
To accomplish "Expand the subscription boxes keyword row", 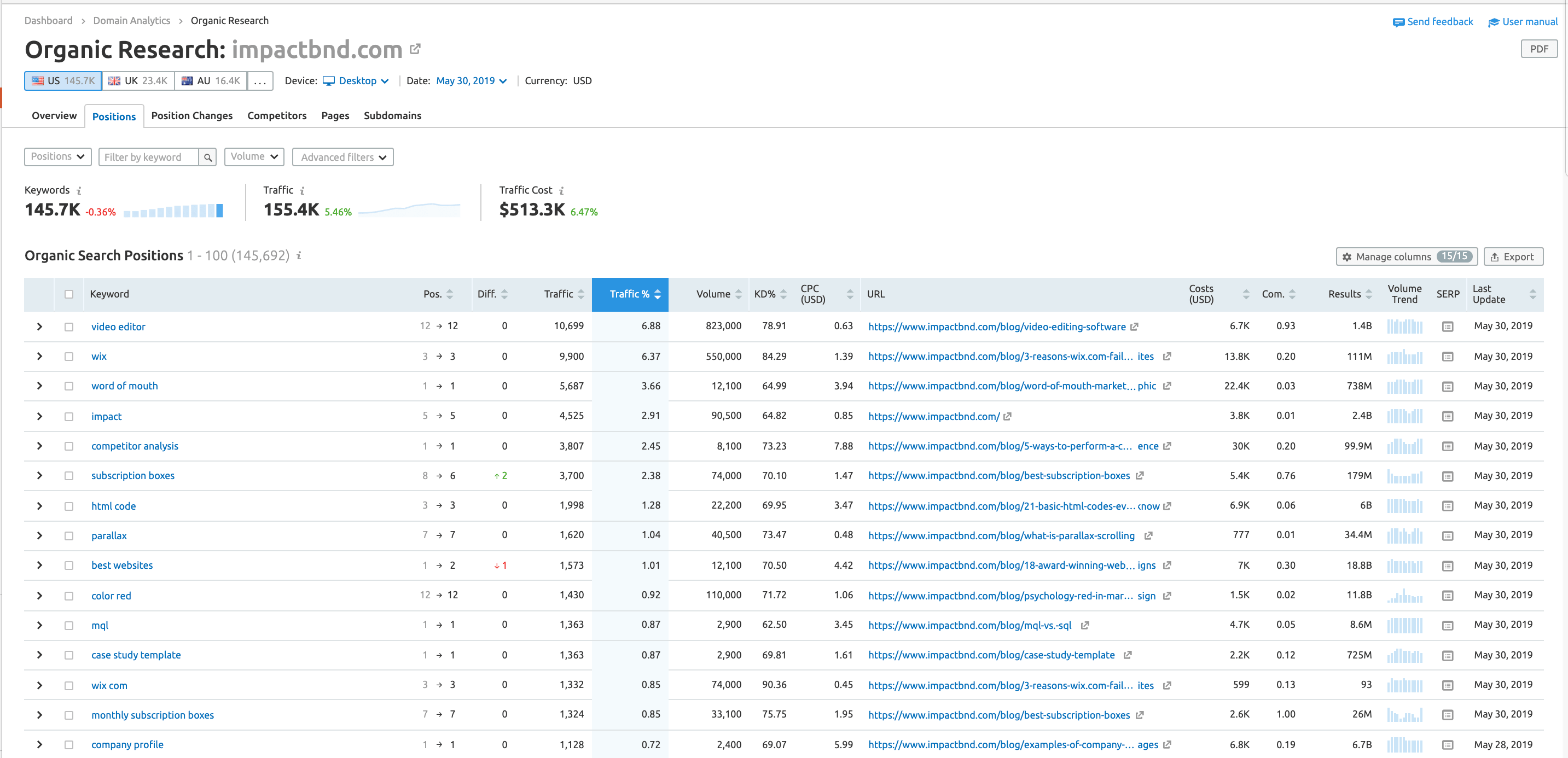I will (39, 475).
